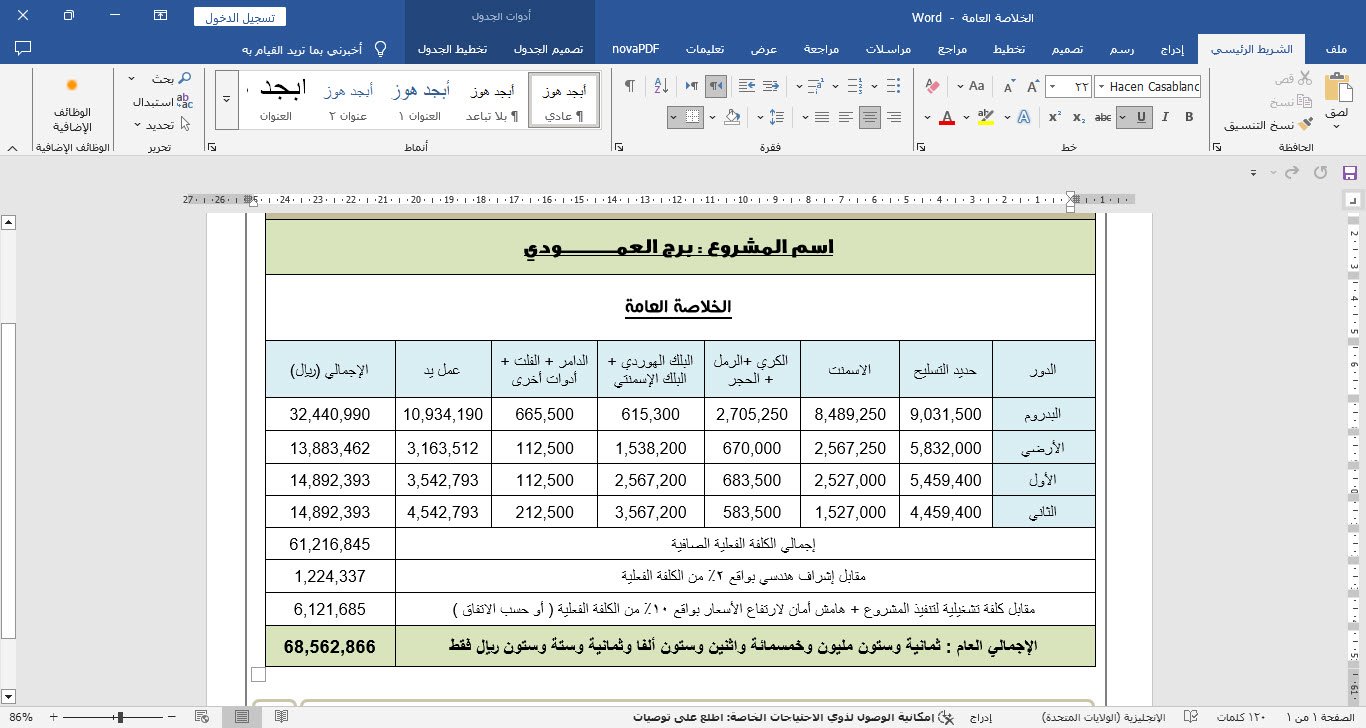
Task: Switch to the إدراج (Insert) ribbon tab
Action: coord(1172,49)
